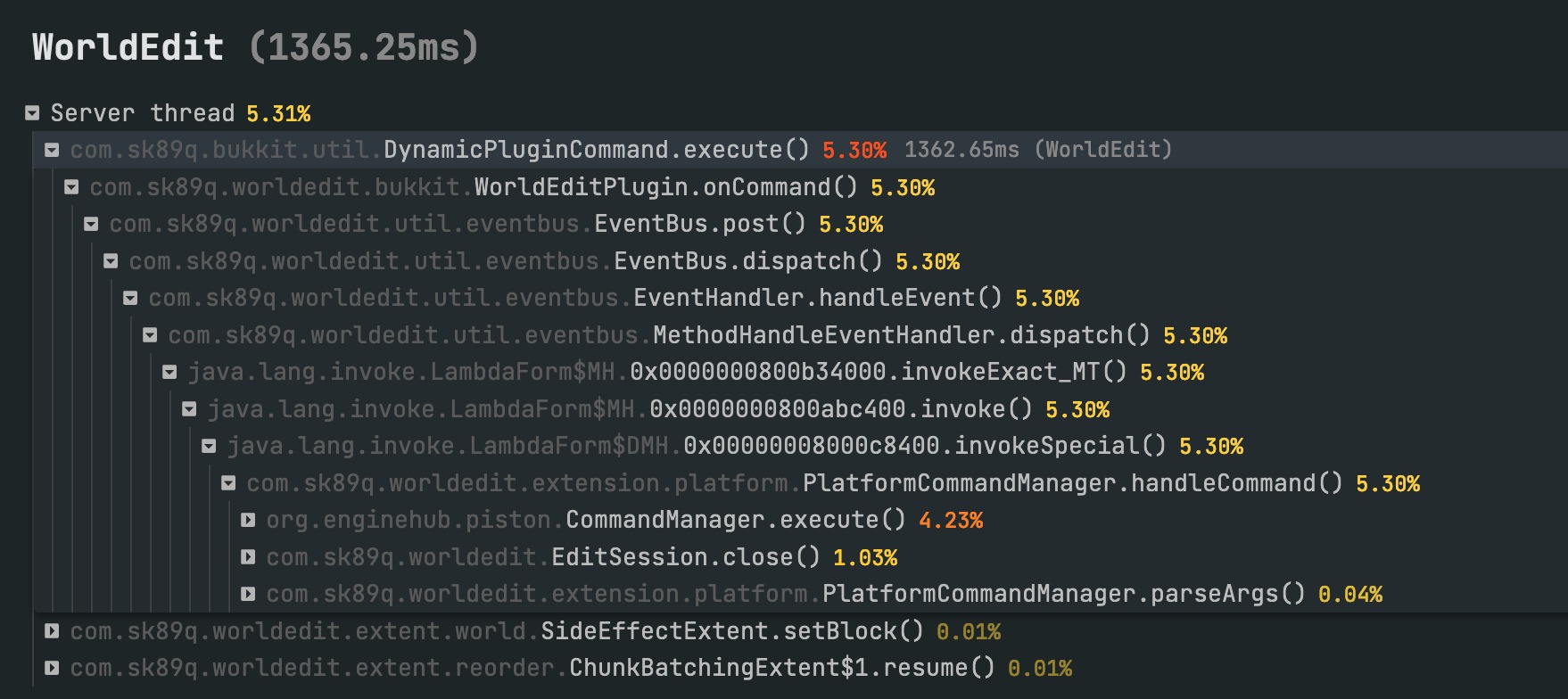Collapse the DynamicPluginCommand.execute() node
Image resolution: width=1568 pixels, height=699 pixels.
[x=52, y=150]
